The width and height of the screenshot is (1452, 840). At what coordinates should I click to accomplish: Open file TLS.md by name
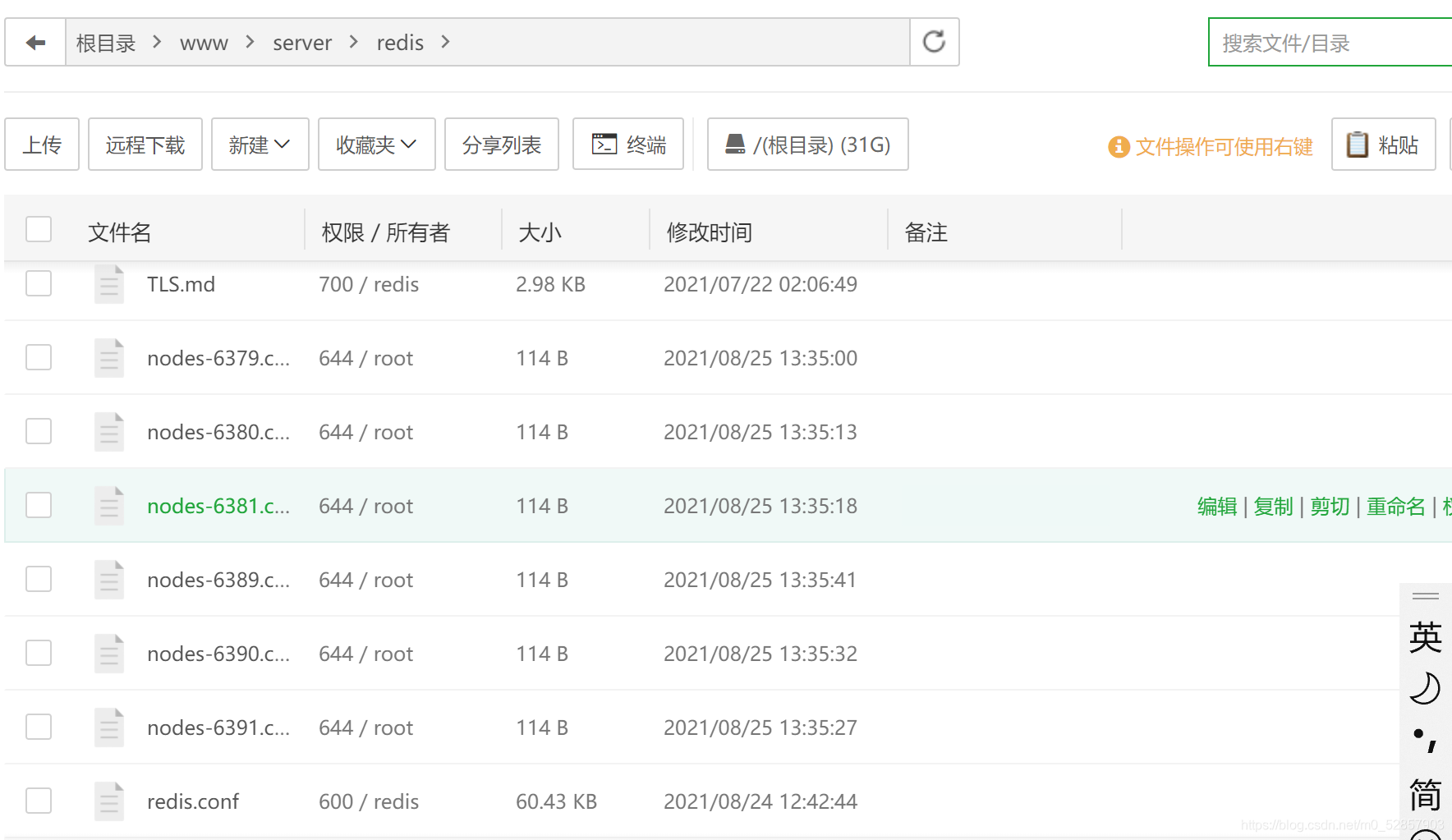tap(181, 284)
